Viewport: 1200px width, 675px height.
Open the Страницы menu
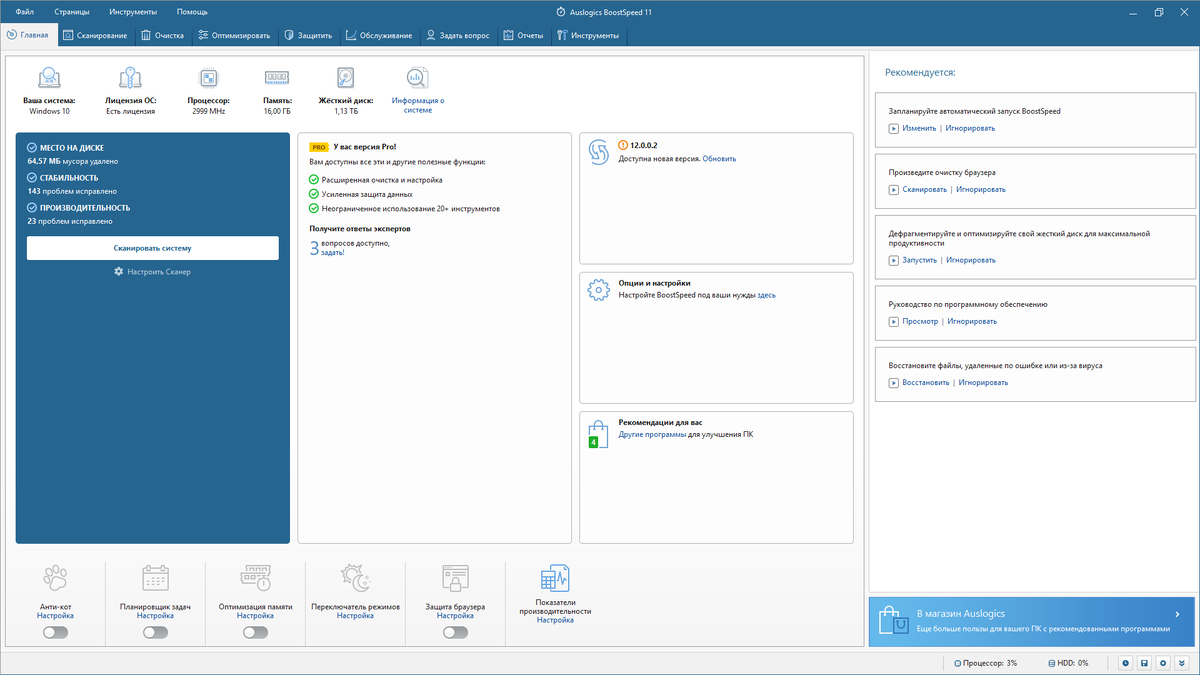(72, 12)
